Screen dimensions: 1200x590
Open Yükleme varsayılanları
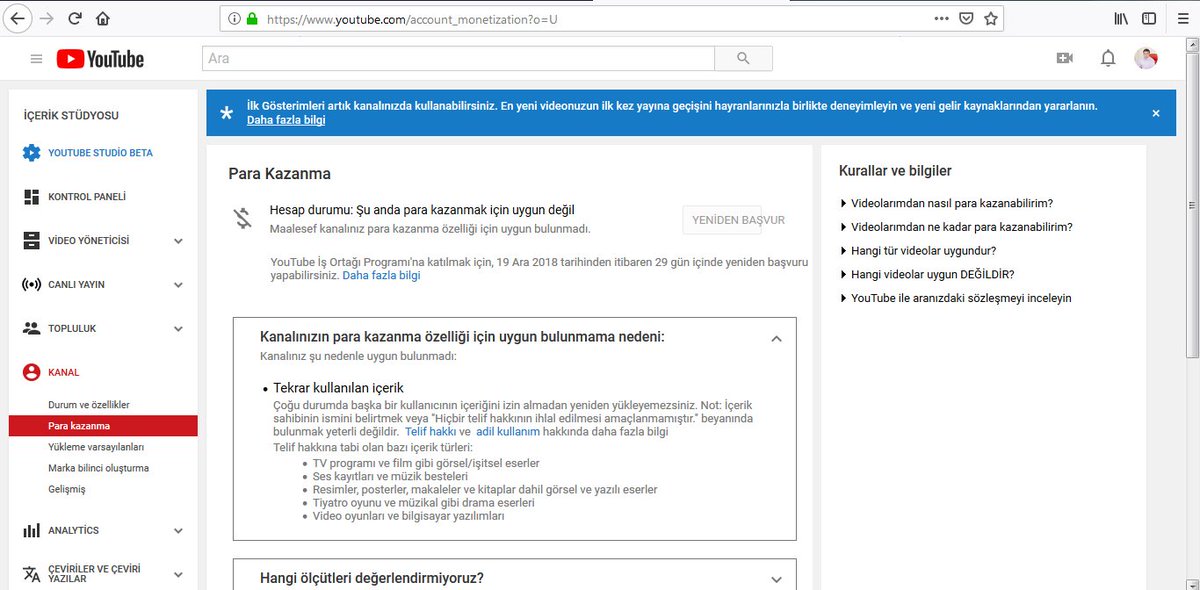[x=96, y=447]
